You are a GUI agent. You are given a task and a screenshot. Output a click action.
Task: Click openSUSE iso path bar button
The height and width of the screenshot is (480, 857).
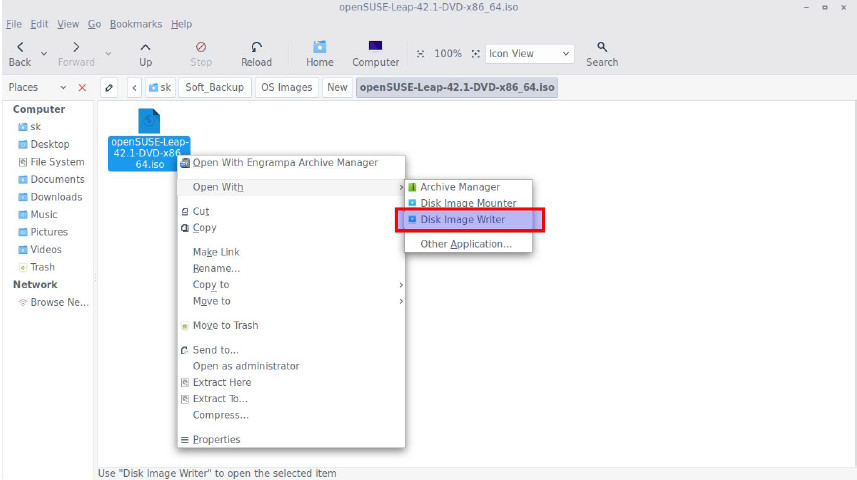(457, 87)
